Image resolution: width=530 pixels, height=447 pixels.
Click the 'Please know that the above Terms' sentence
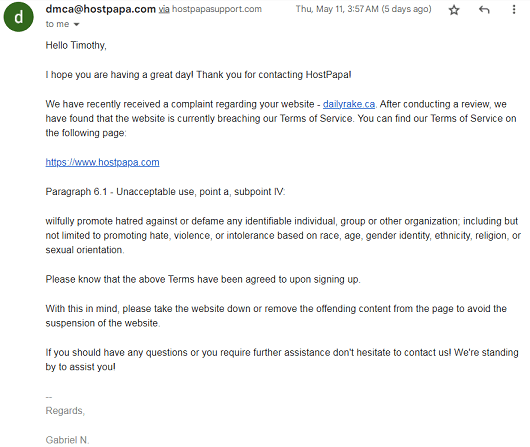[x=203, y=280]
